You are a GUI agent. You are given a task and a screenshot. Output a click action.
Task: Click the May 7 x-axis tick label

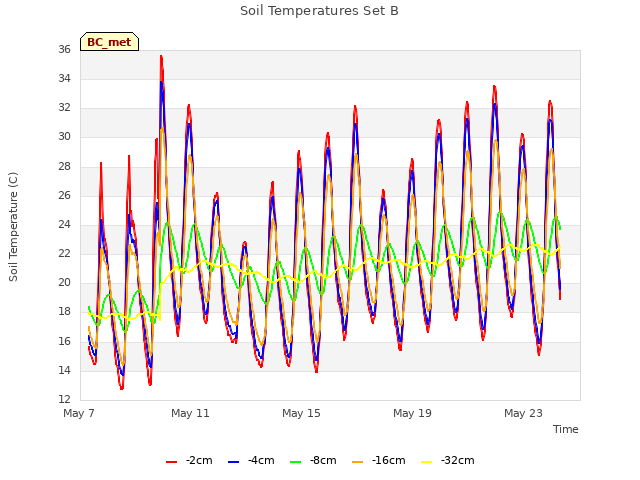pos(79,413)
